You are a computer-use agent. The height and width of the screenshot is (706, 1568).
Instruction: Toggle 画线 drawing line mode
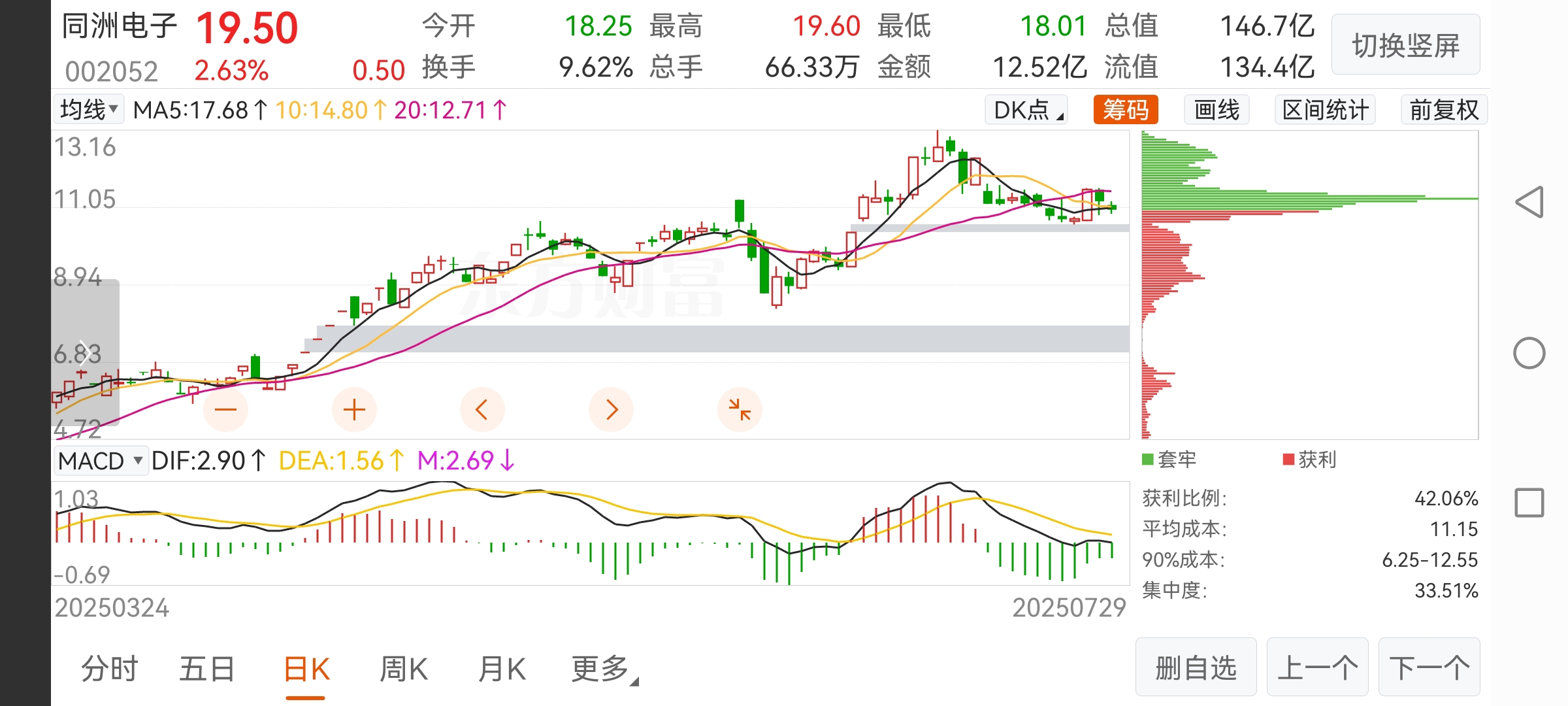pos(1217,110)
